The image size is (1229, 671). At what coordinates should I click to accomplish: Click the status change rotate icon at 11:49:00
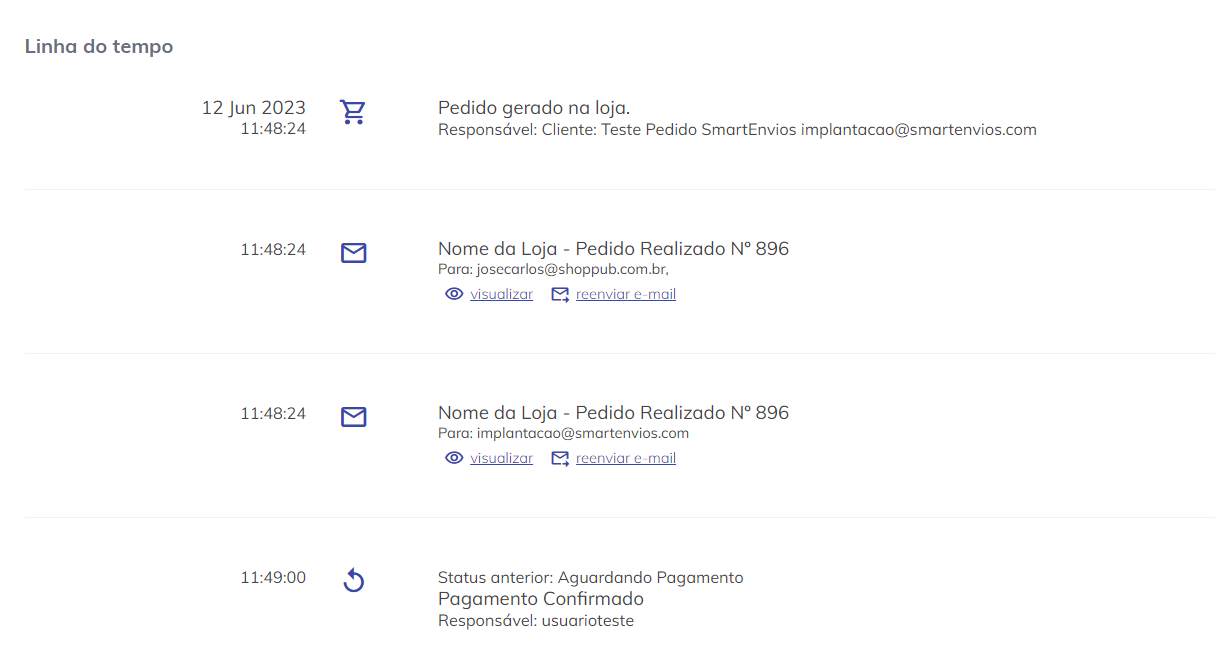click(354, 581)
